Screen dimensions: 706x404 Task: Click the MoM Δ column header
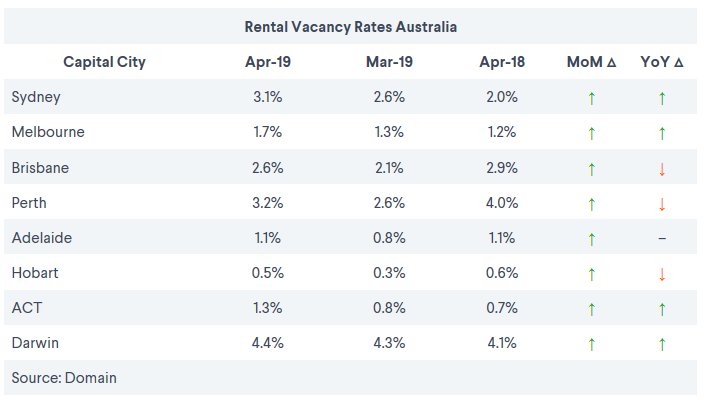coord(591,62)
